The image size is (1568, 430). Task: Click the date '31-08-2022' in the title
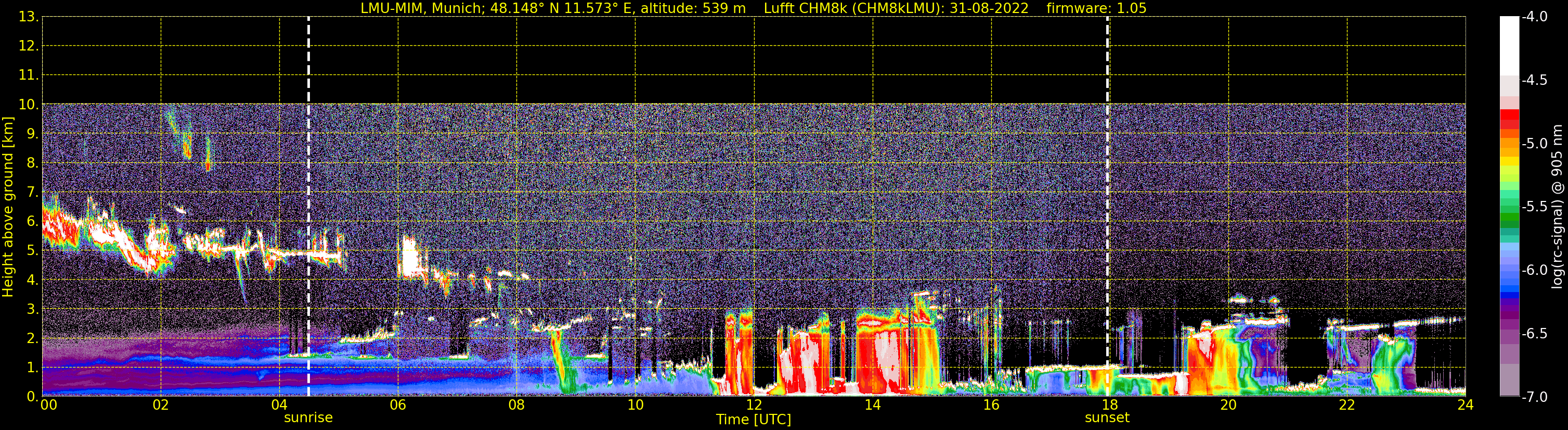989,8
